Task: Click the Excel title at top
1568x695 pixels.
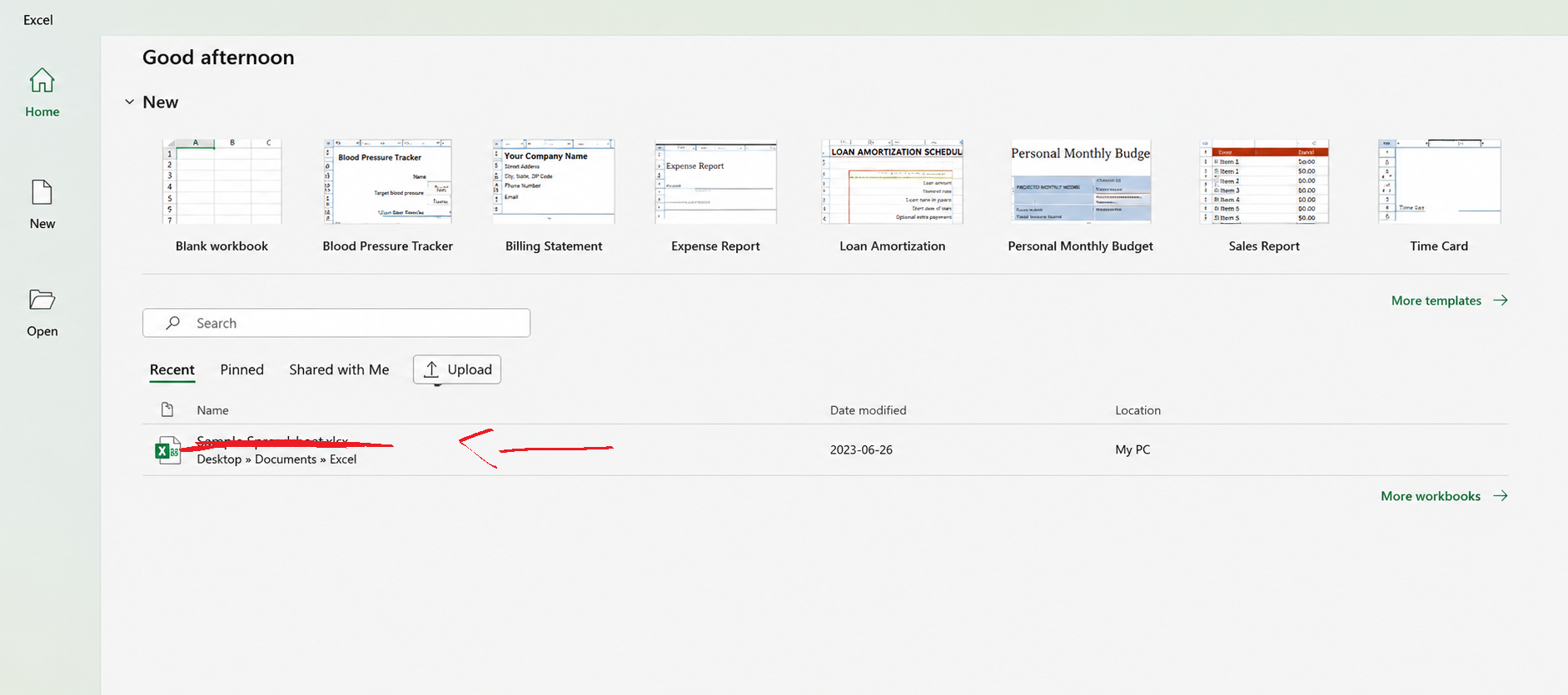Action: click(38, 20)
